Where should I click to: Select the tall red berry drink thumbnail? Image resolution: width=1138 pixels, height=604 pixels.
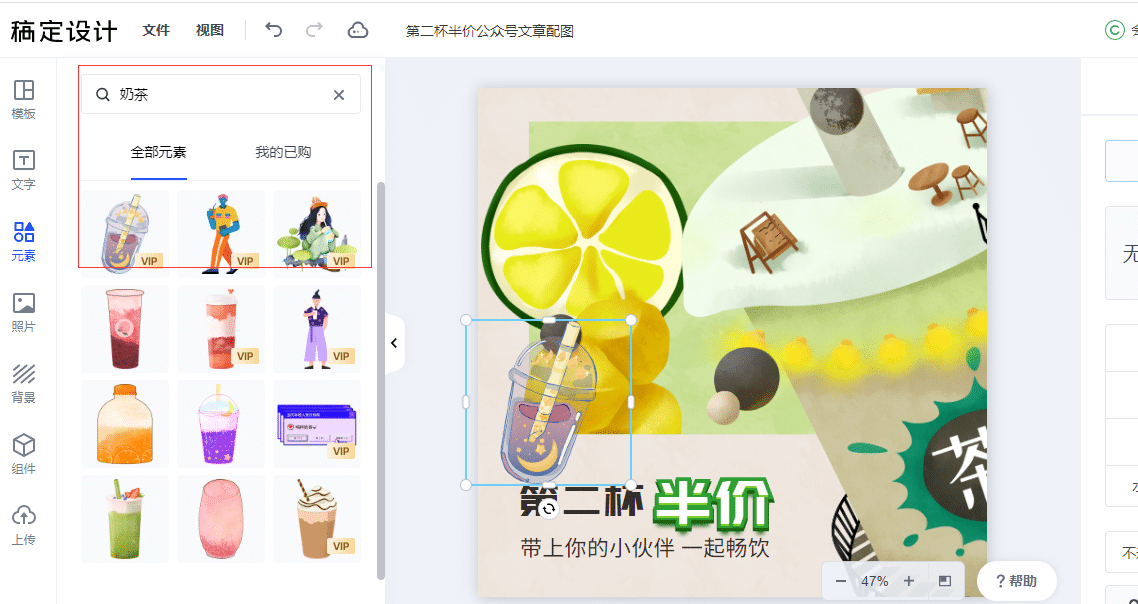(x=125, y=329)
